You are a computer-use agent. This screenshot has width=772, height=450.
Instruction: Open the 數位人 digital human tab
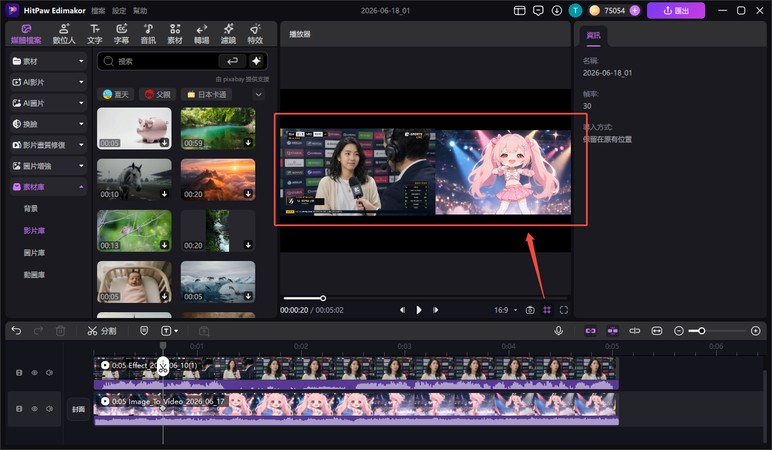pos(64,34)
